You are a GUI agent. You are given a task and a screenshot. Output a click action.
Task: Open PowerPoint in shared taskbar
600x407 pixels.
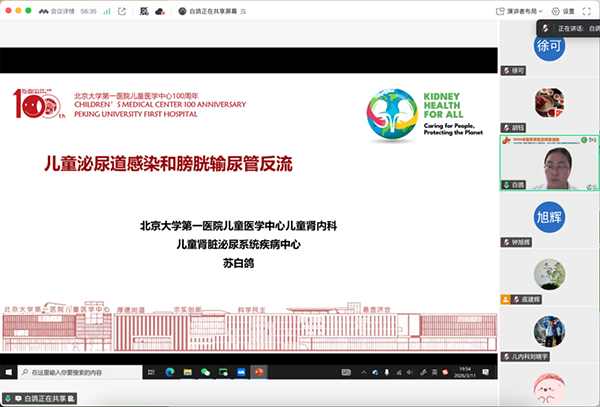pos(259,372)
